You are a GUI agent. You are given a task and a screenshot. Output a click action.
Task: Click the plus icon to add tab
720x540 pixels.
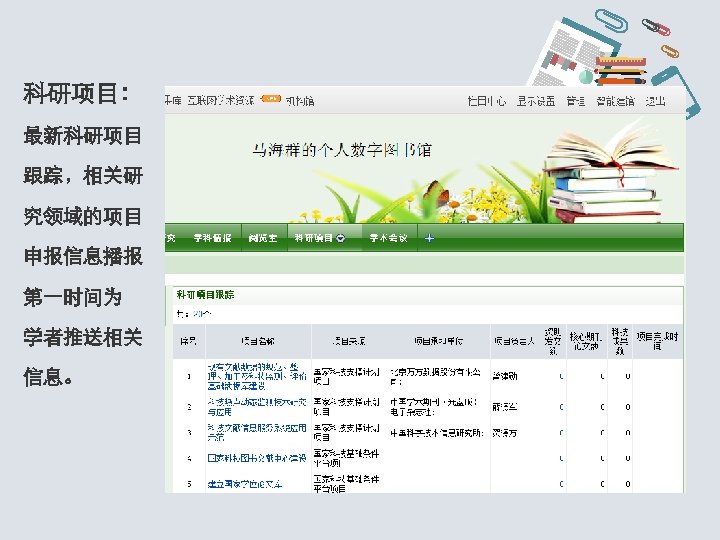(429, 238)
